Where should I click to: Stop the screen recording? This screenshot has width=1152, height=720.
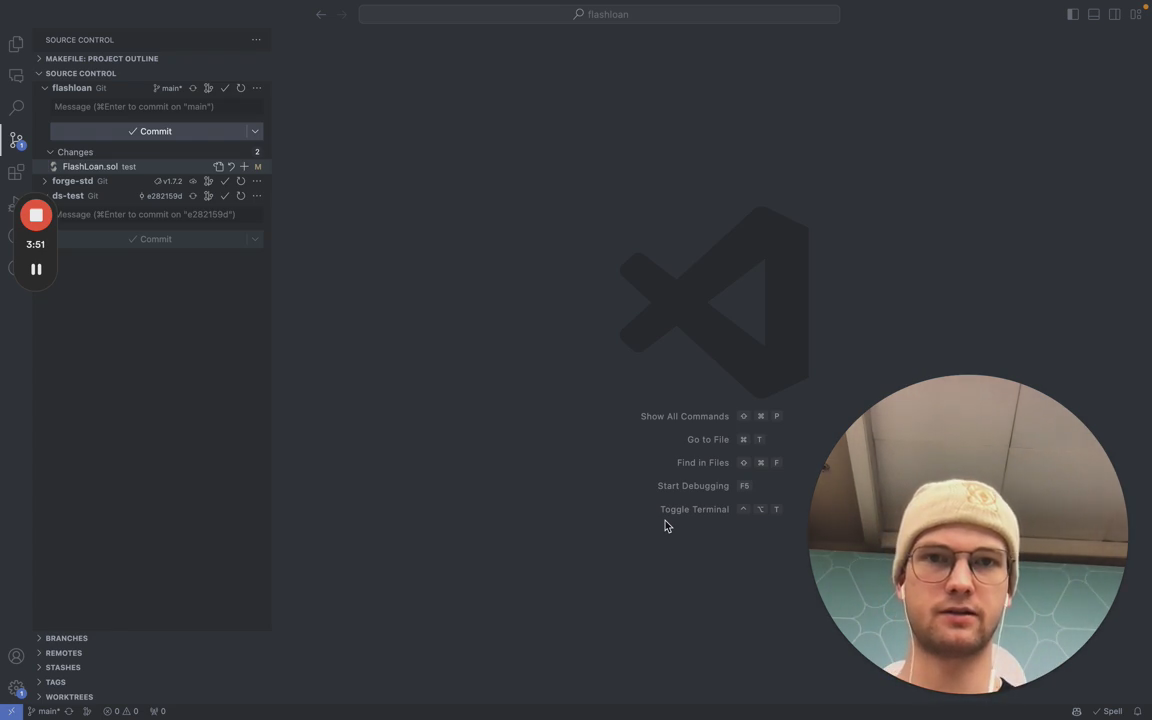click(36, 215)
